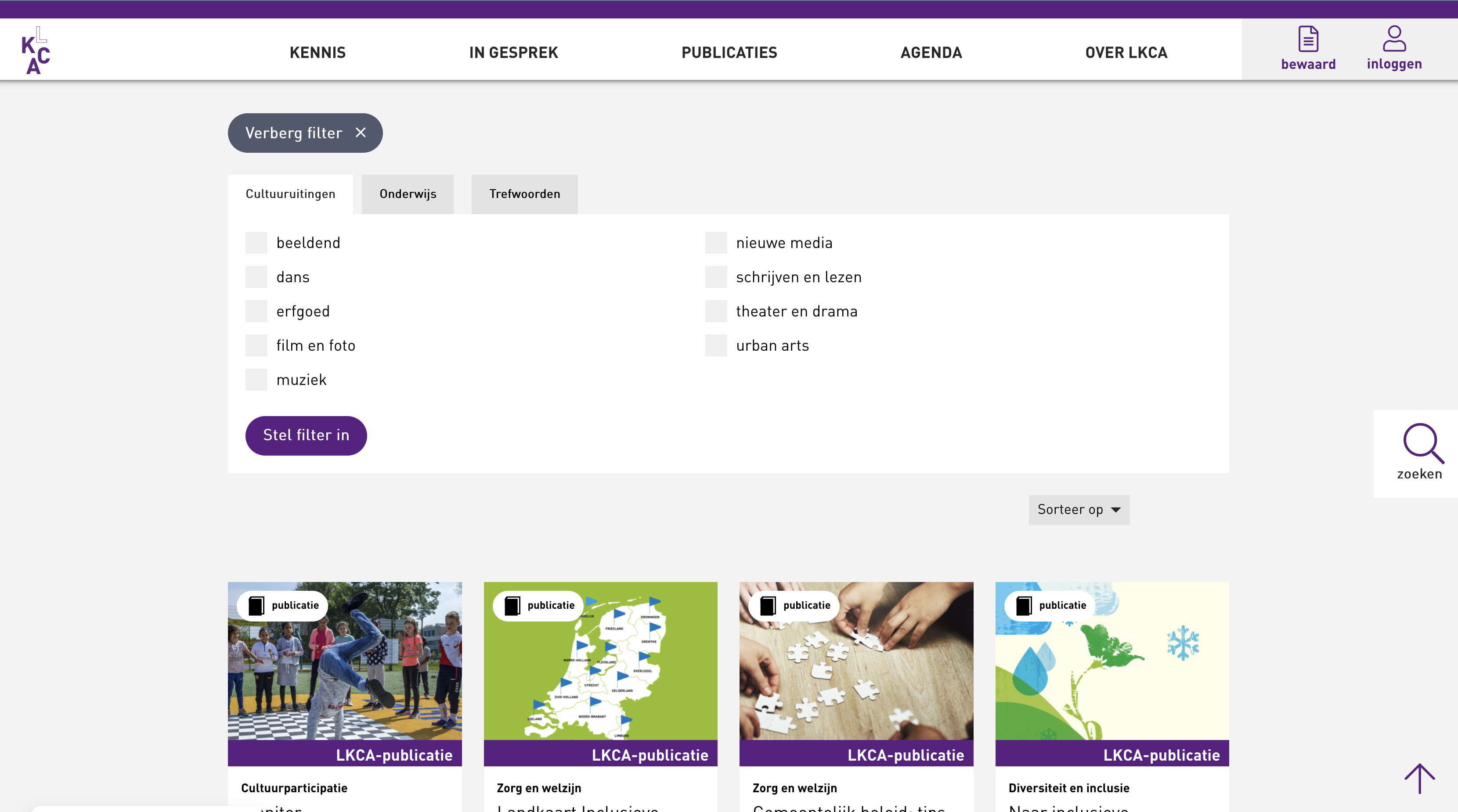Open the zoeken magnifier search
Viewport: 1458px width, 812px height.
pyautogui.click(x=1422, y=444)
